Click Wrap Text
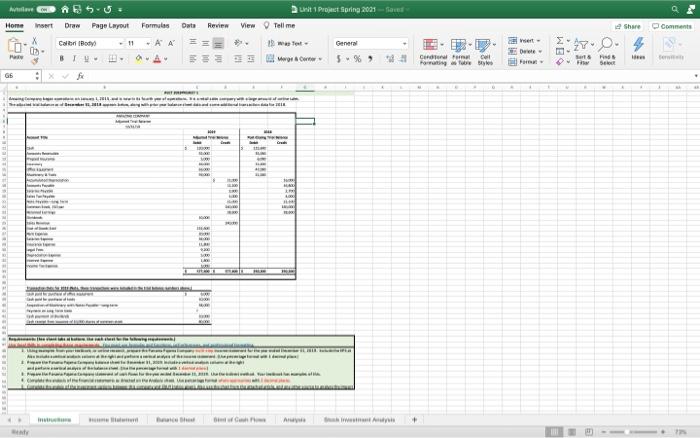 (x=288, y=43)
